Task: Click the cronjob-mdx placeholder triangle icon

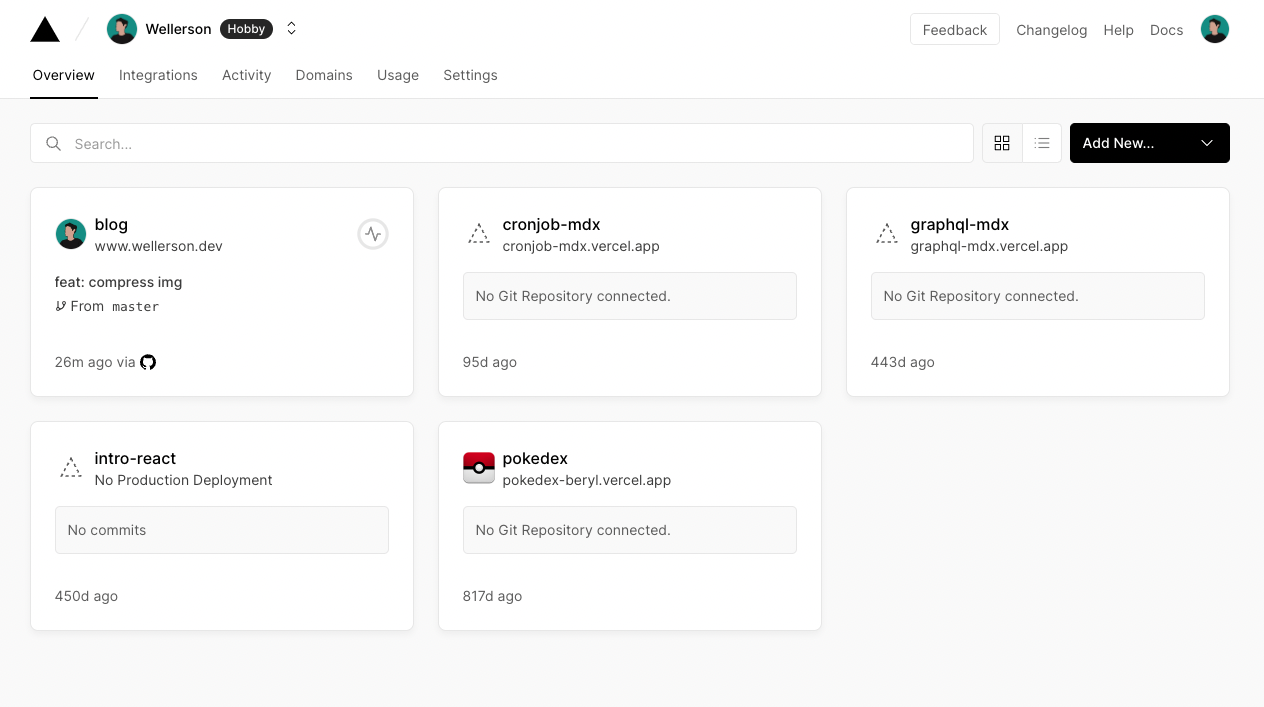Action: [479, 234]
